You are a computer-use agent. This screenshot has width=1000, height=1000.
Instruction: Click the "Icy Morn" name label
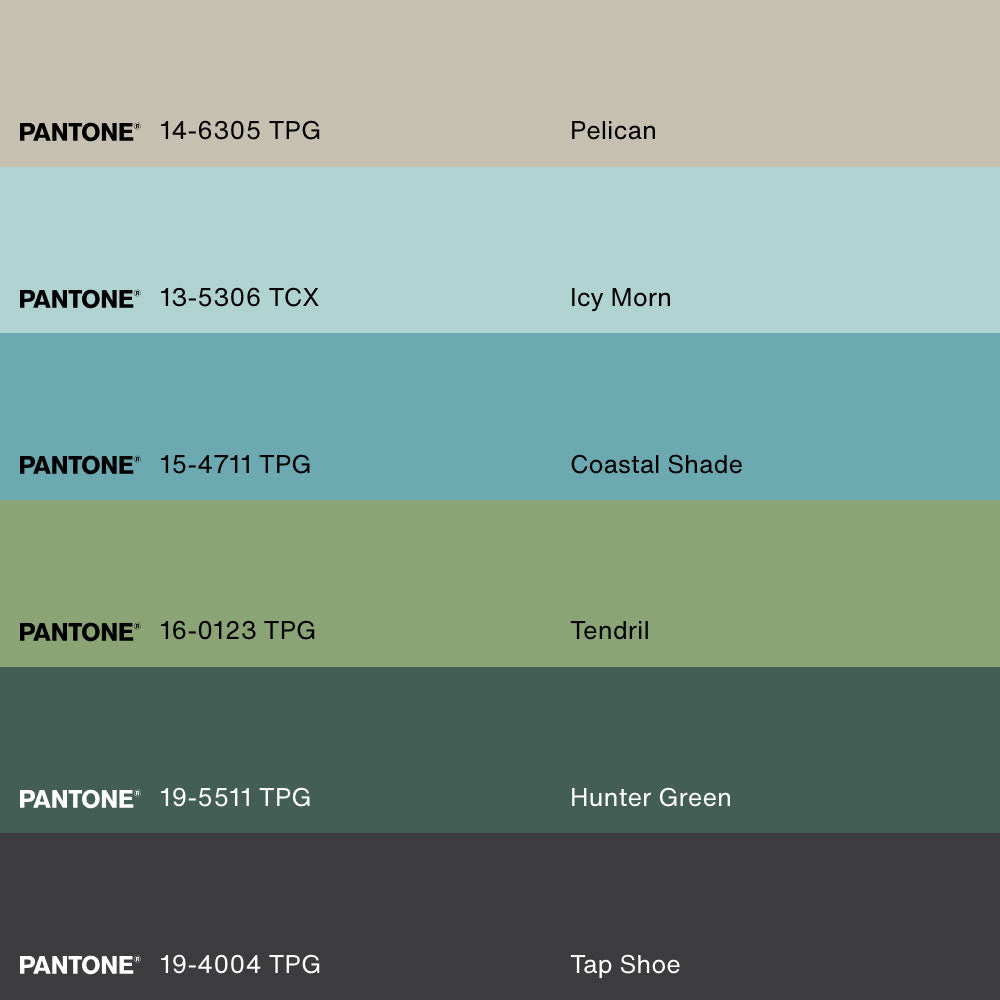(x=620, y=298)
